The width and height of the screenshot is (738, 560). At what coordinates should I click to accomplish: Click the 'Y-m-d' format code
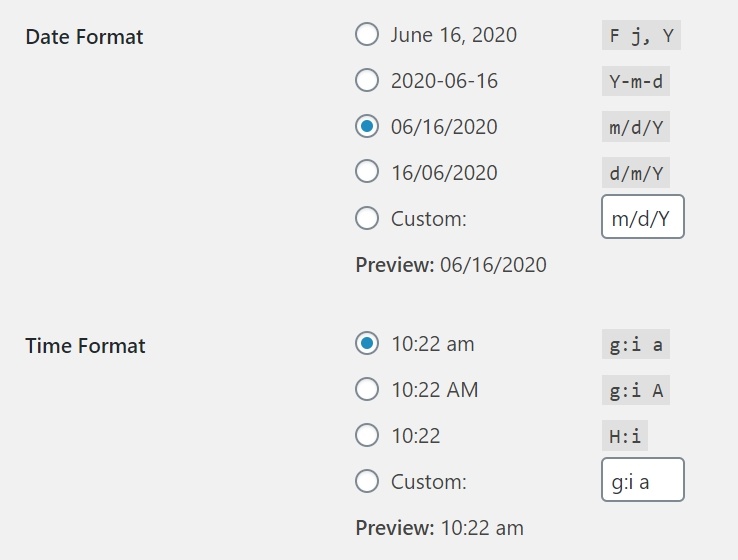(x=636, y=81)
